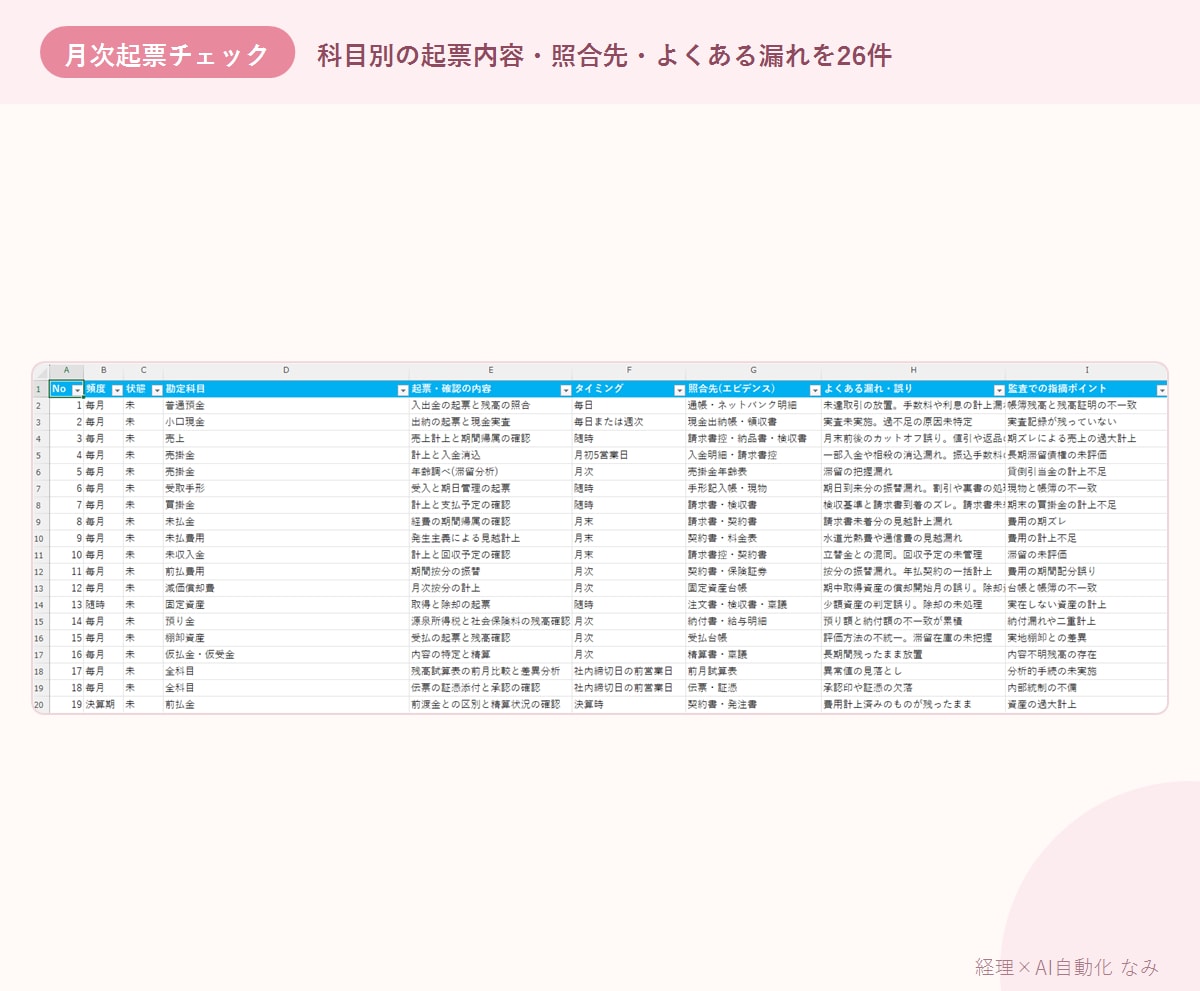
Task: Open the 起票・確認の内容 filter dropdown
Action: [x=566, y=390]
